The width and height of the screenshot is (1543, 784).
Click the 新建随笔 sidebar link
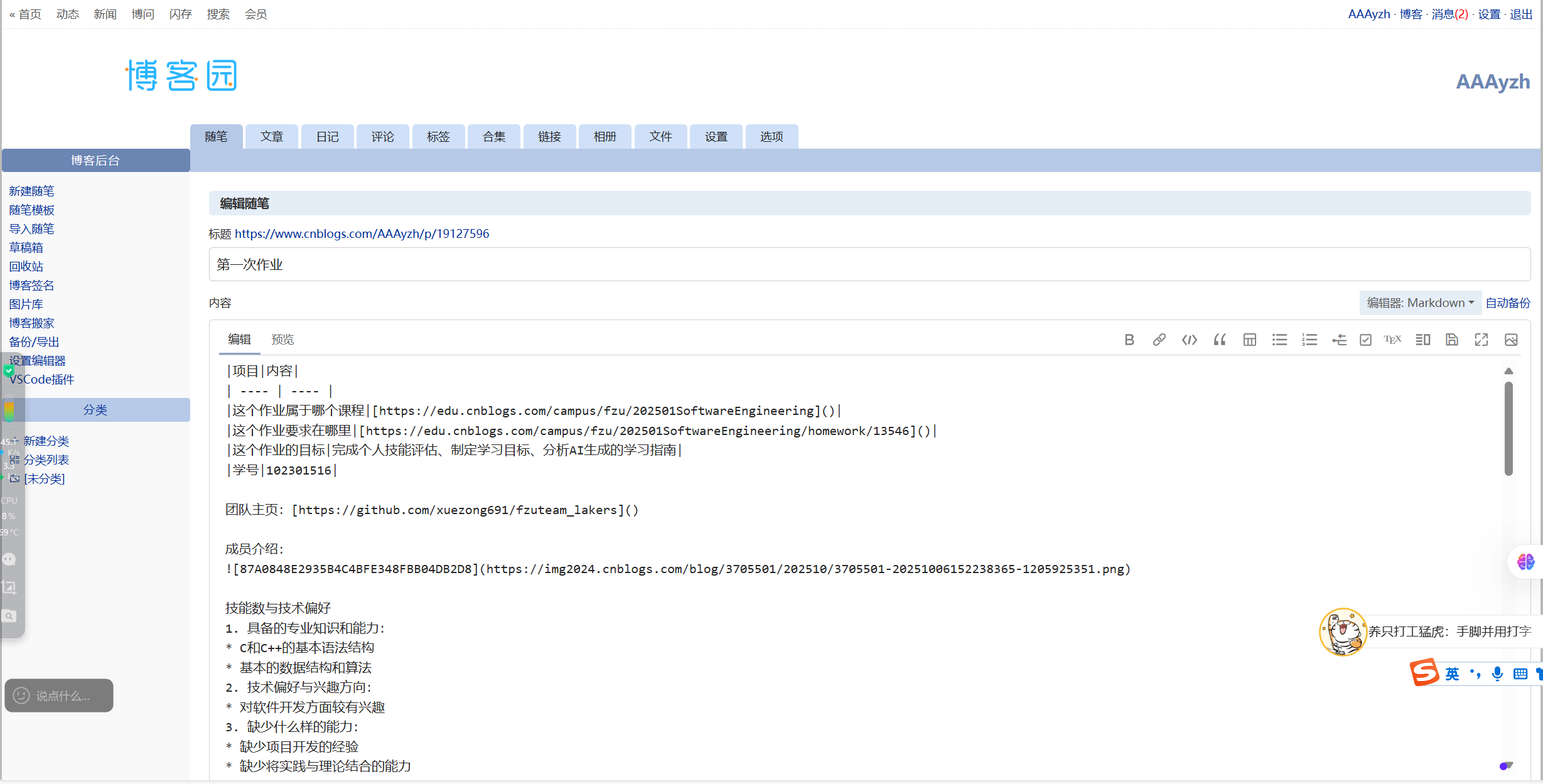[x=31, y=191]
